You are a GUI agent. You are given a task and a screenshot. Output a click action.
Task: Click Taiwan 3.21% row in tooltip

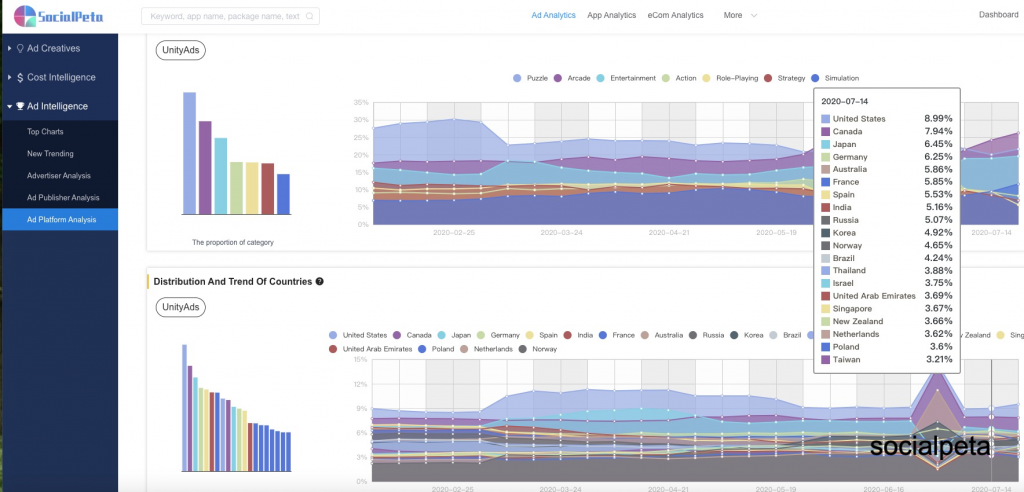[x=887, y=359]
